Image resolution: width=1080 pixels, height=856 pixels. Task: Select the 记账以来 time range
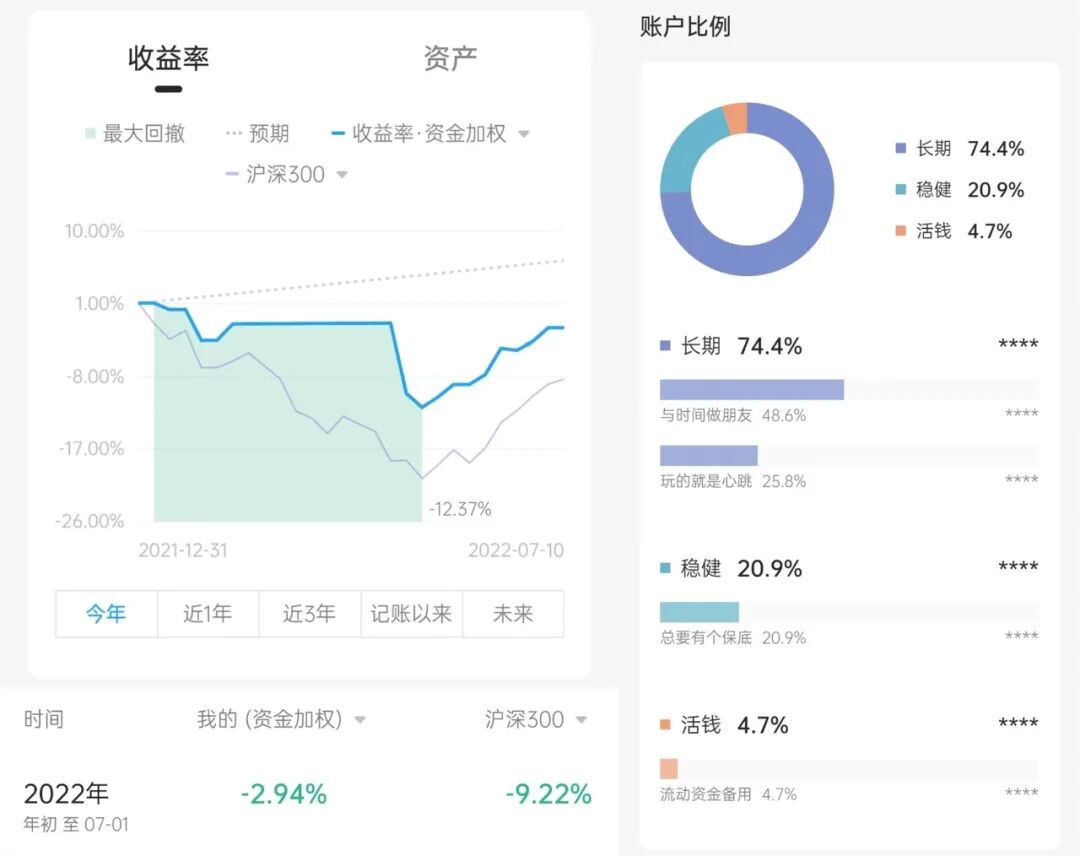(x=412, y=614)
